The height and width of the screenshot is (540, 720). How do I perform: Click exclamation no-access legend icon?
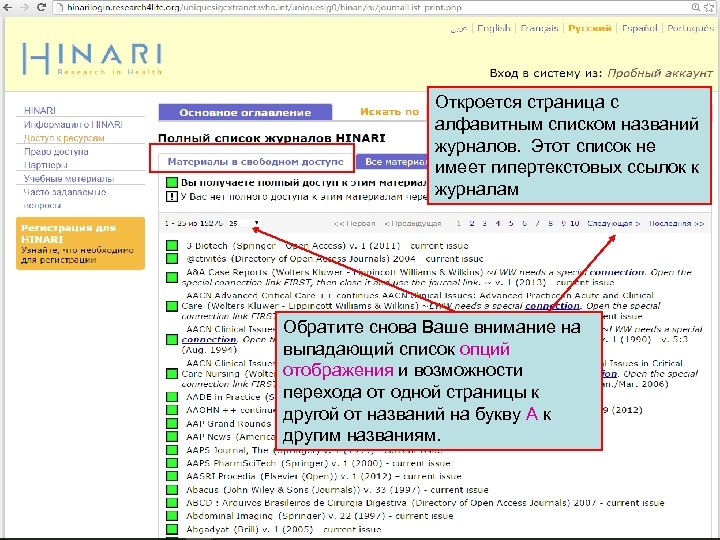172,197
